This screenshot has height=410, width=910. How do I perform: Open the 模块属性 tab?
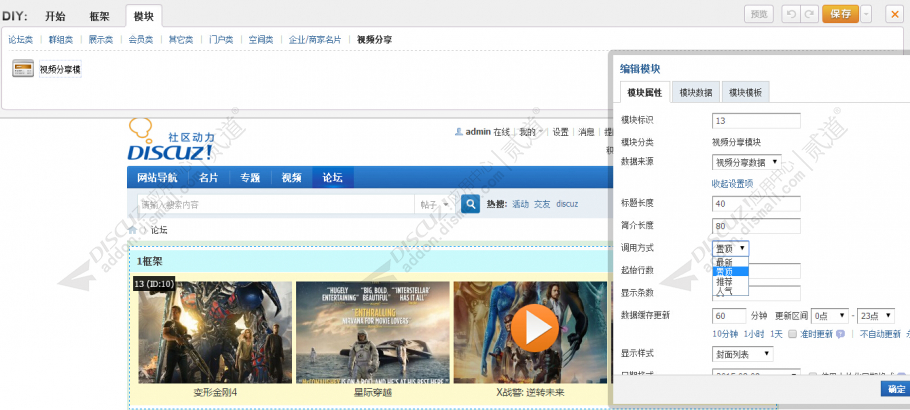[645, 92]
